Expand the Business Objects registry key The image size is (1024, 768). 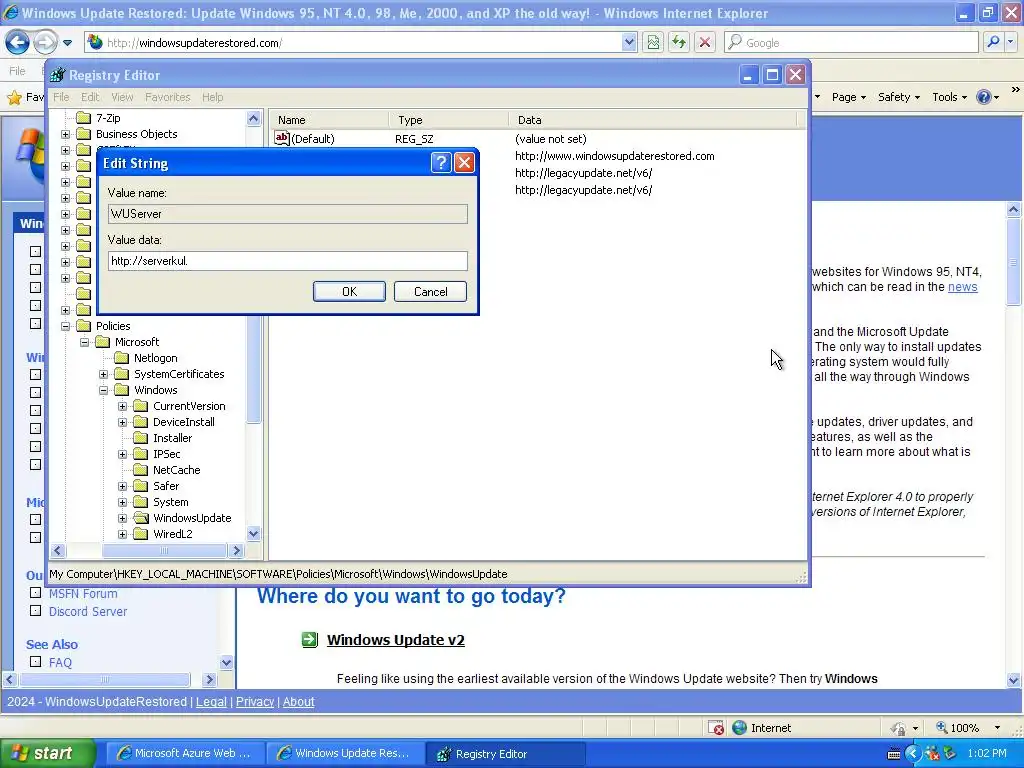point(65,135)
